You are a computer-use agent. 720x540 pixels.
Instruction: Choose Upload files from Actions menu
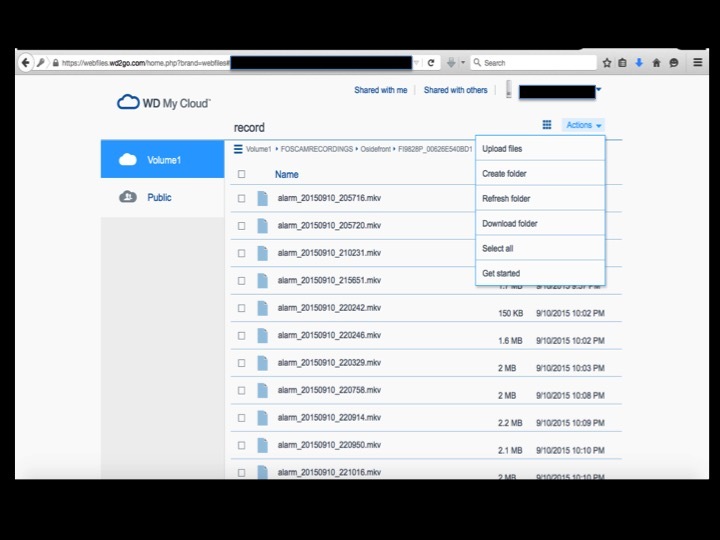click(x=540, y=148)
